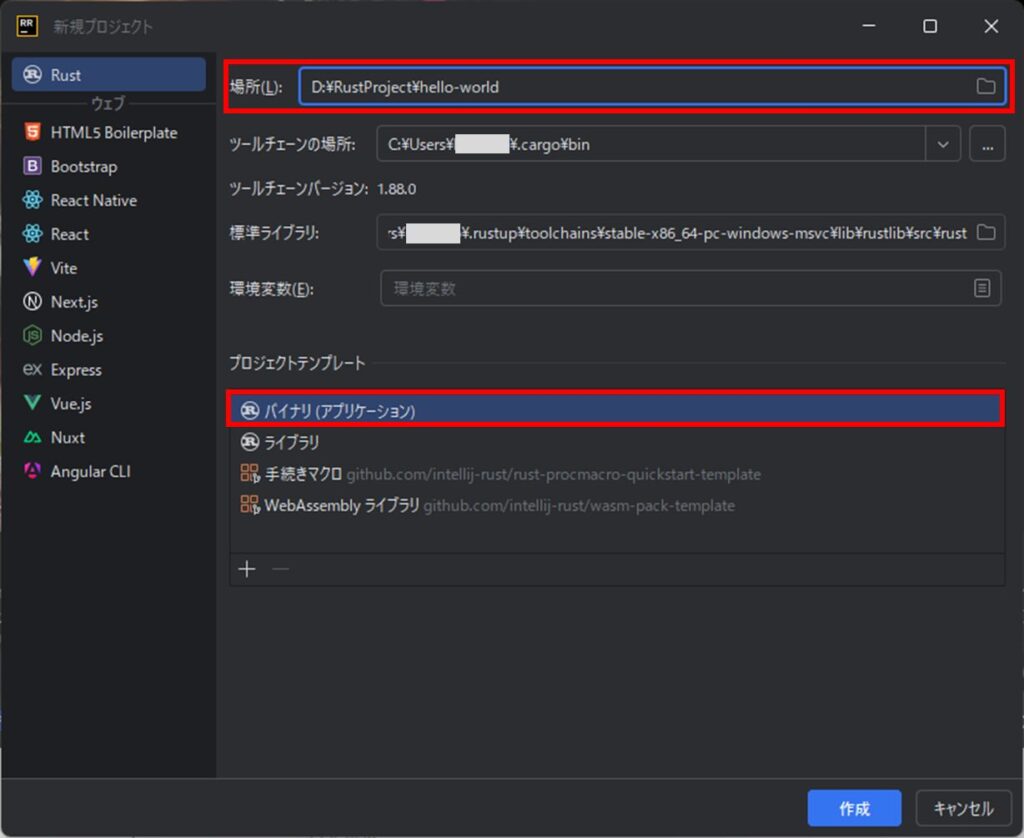This screenshot has height=838, width=1024.
Task: Browse folder icon in location field
Action: 985,86
